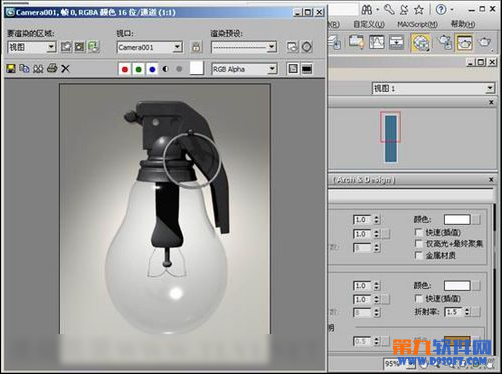
Task: Open the render setup dialog icon
Action: [292, 47]
